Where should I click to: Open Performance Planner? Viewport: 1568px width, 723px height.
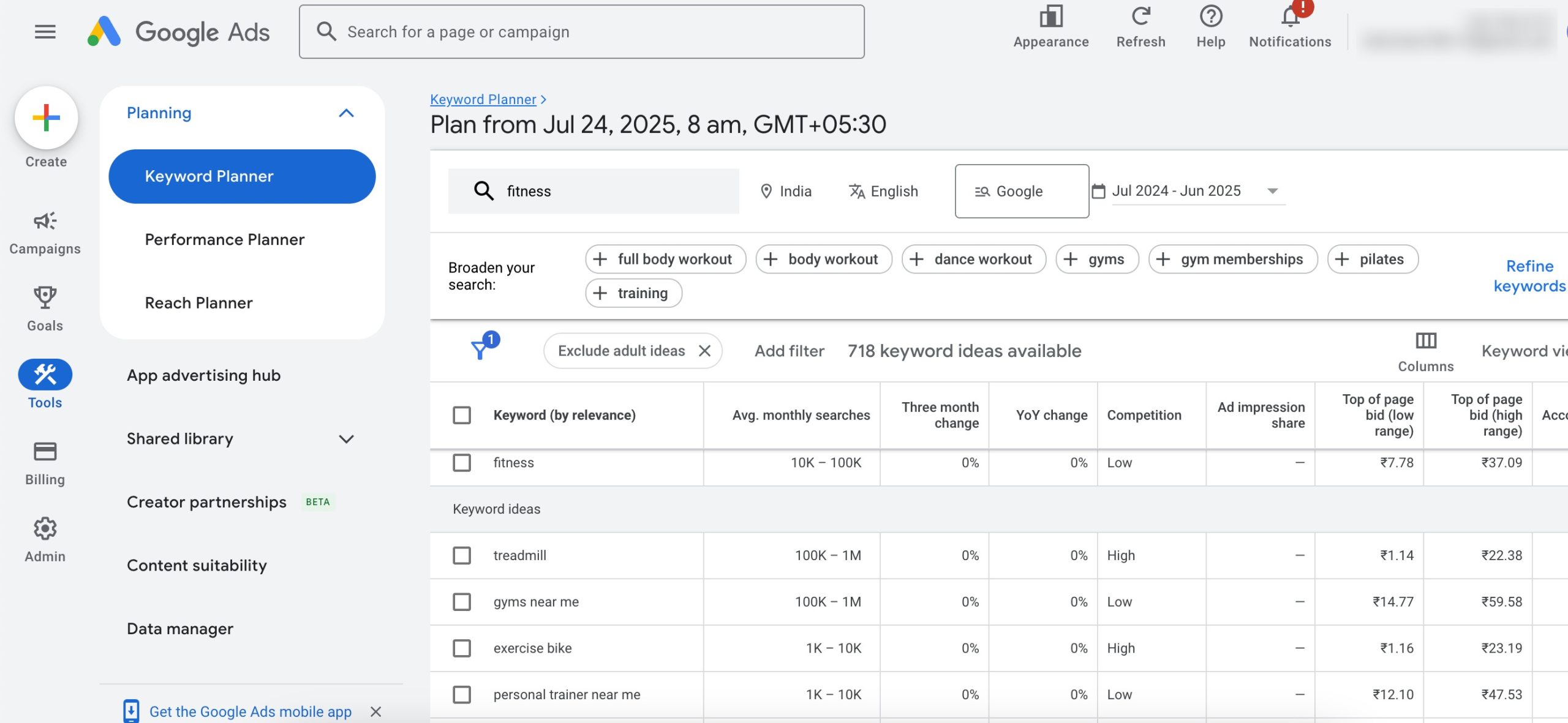[224, 239]
